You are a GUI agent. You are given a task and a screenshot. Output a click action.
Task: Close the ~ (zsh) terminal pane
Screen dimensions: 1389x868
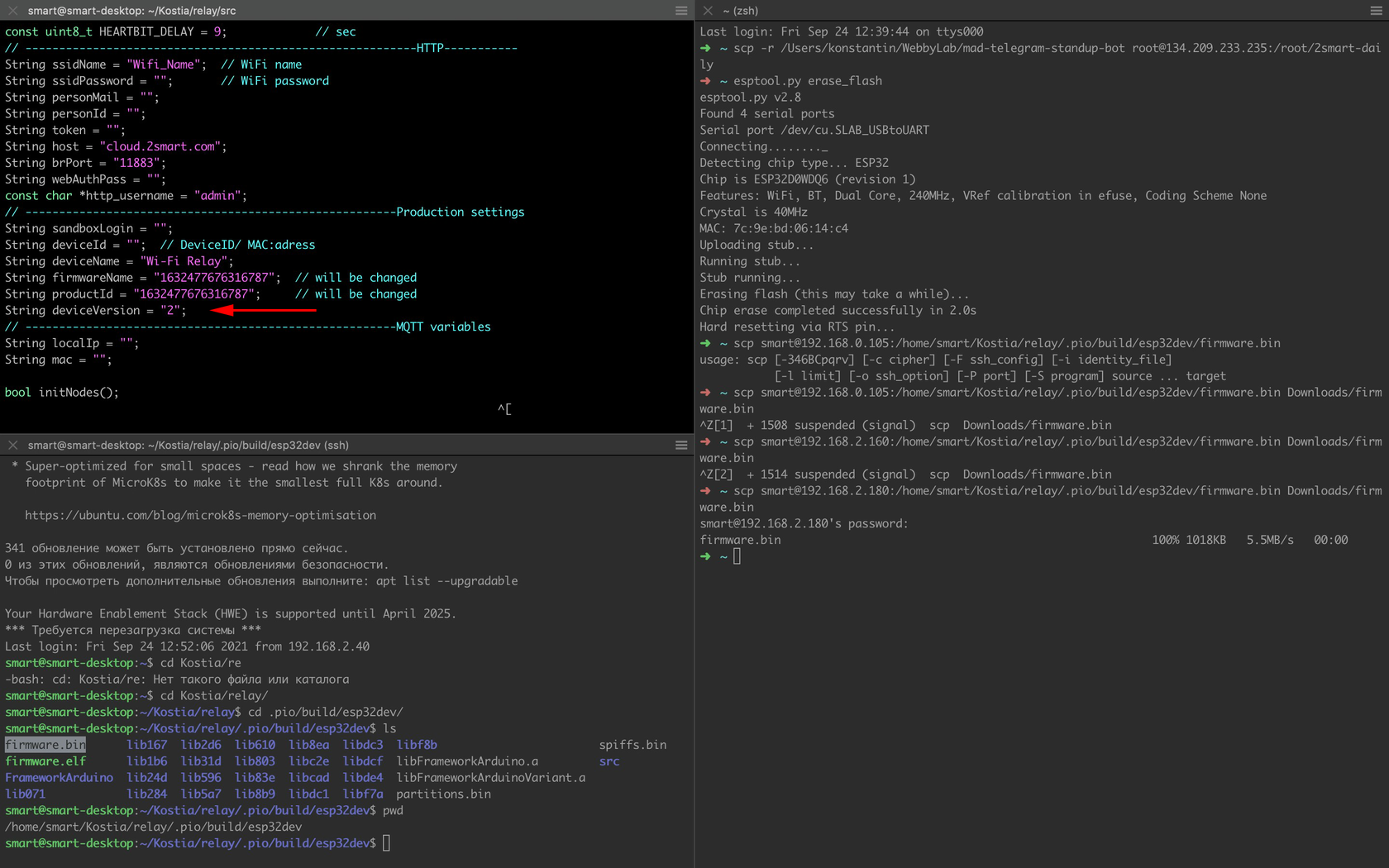pyautogui.click(x=708, y=11)
